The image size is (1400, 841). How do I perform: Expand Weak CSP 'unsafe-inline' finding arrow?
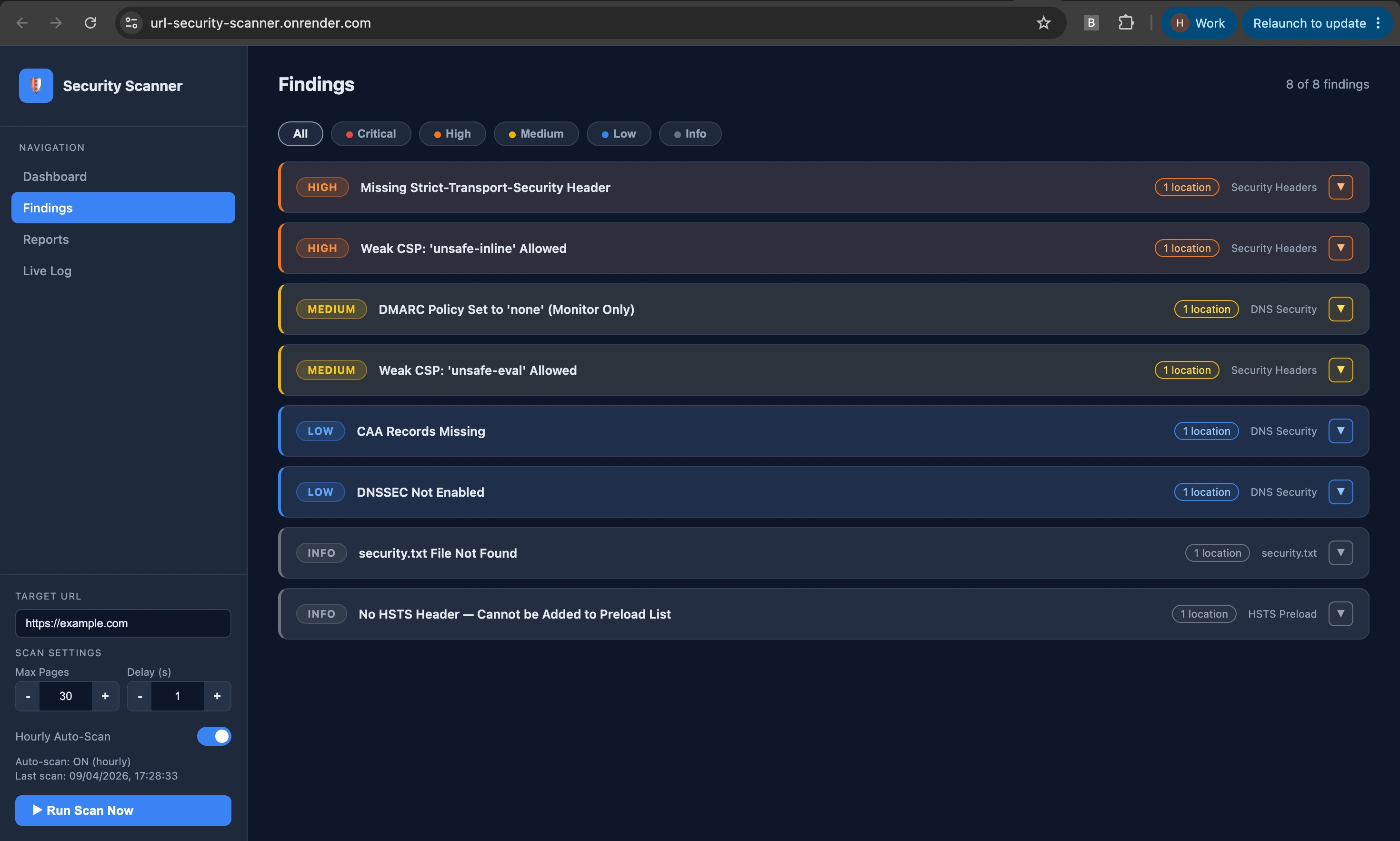(1340, 248)
